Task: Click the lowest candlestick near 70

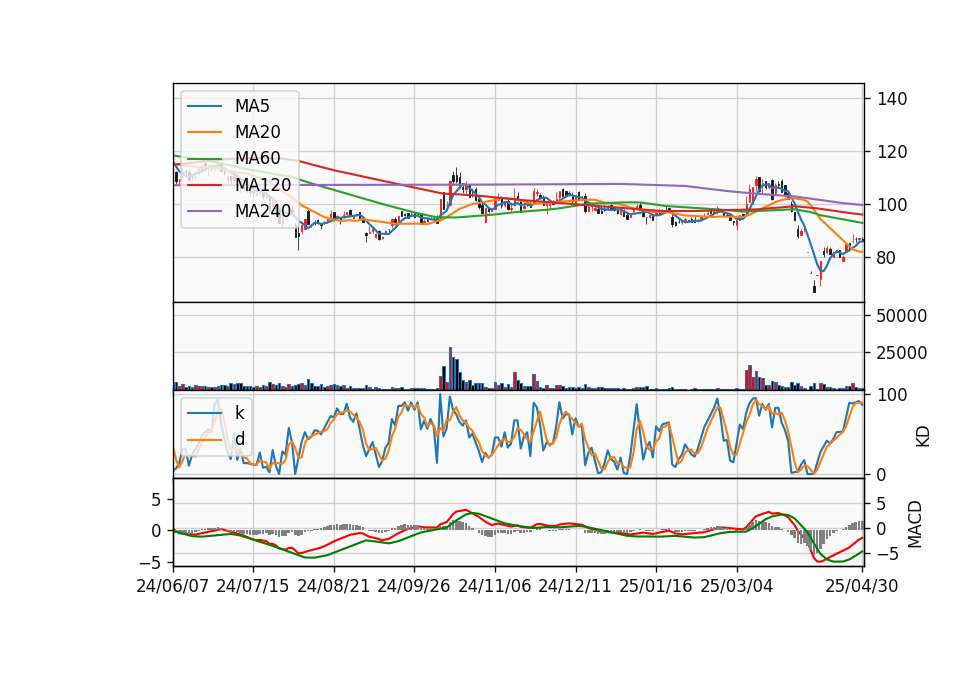Action: (814, 287)
